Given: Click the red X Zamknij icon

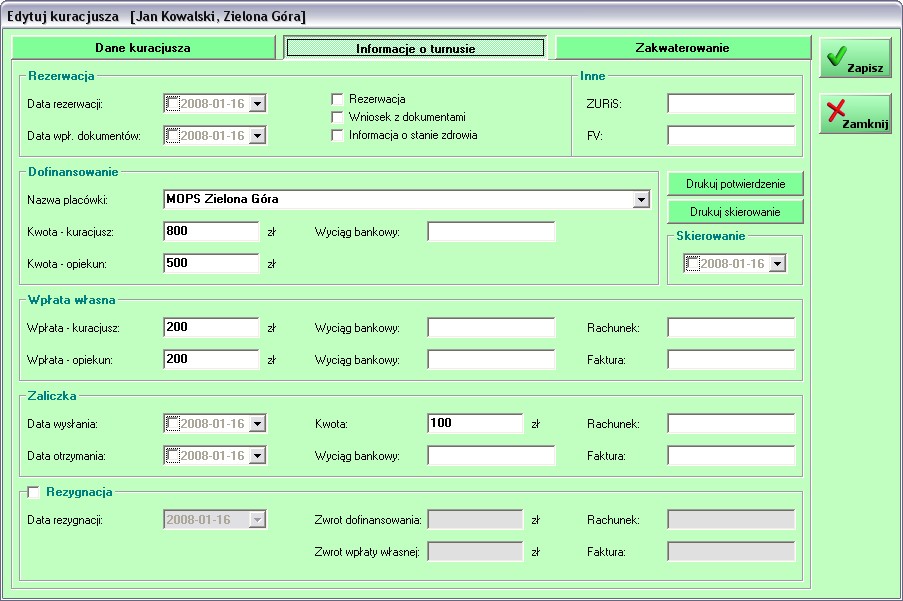Looking at the screenshot, I should coord(835,111).
